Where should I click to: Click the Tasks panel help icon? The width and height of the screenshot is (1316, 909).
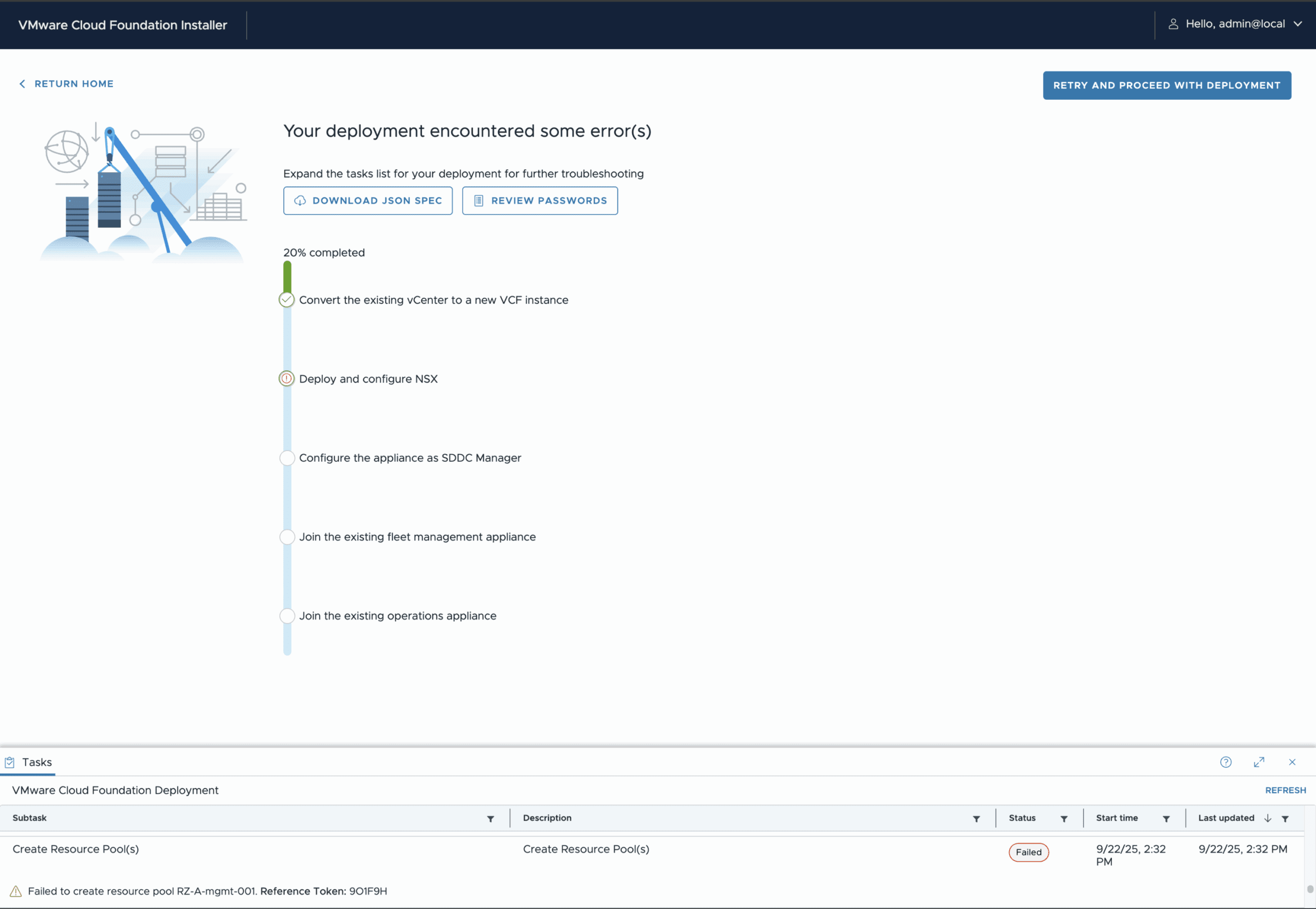pyautogui.click(x=1226, y=762)
